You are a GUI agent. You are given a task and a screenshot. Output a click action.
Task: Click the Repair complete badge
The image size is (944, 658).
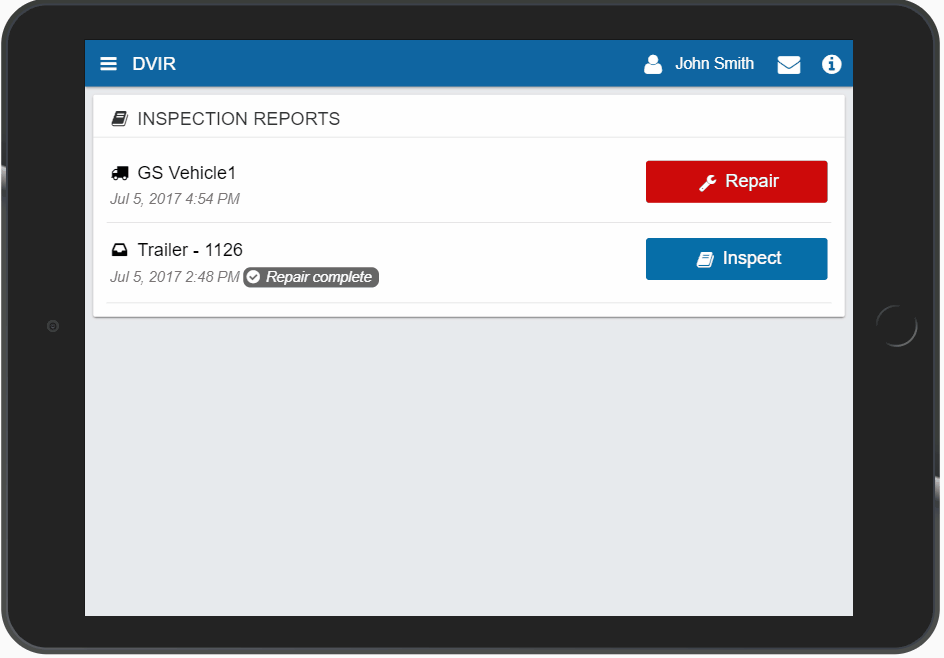(311, 277)
